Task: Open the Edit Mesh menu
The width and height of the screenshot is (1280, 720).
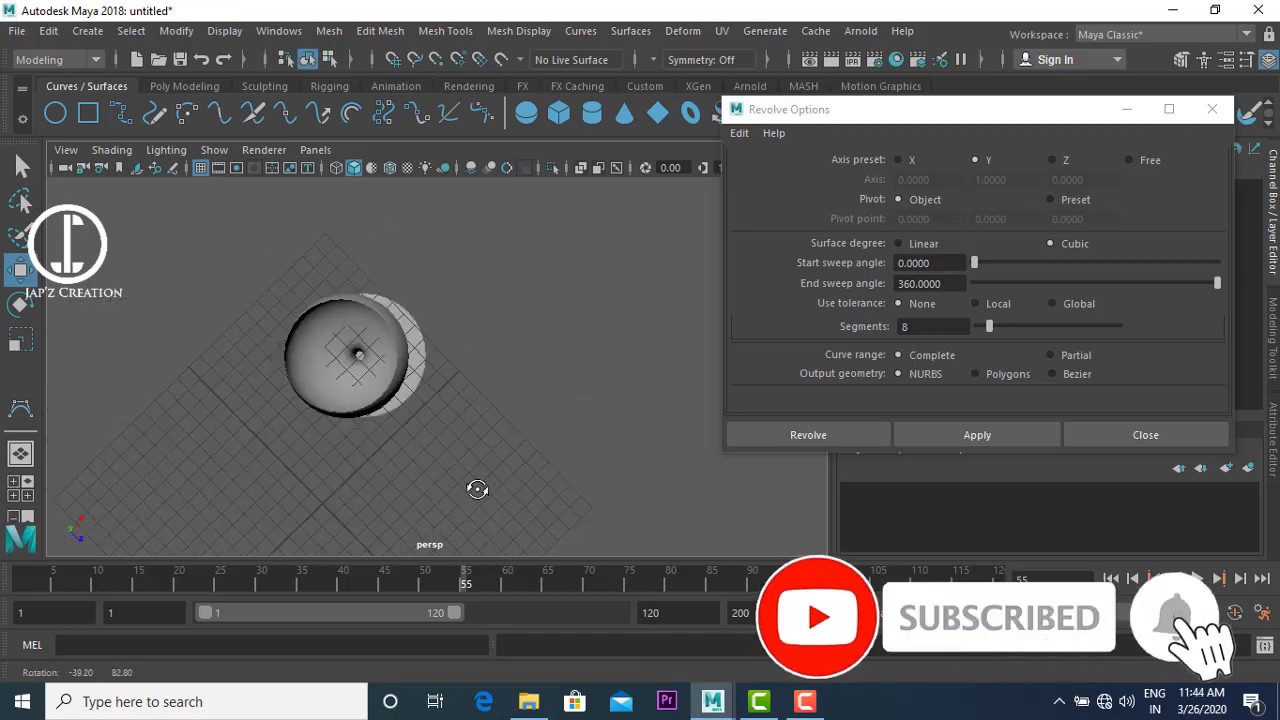Action: click(x=380, y=31)
